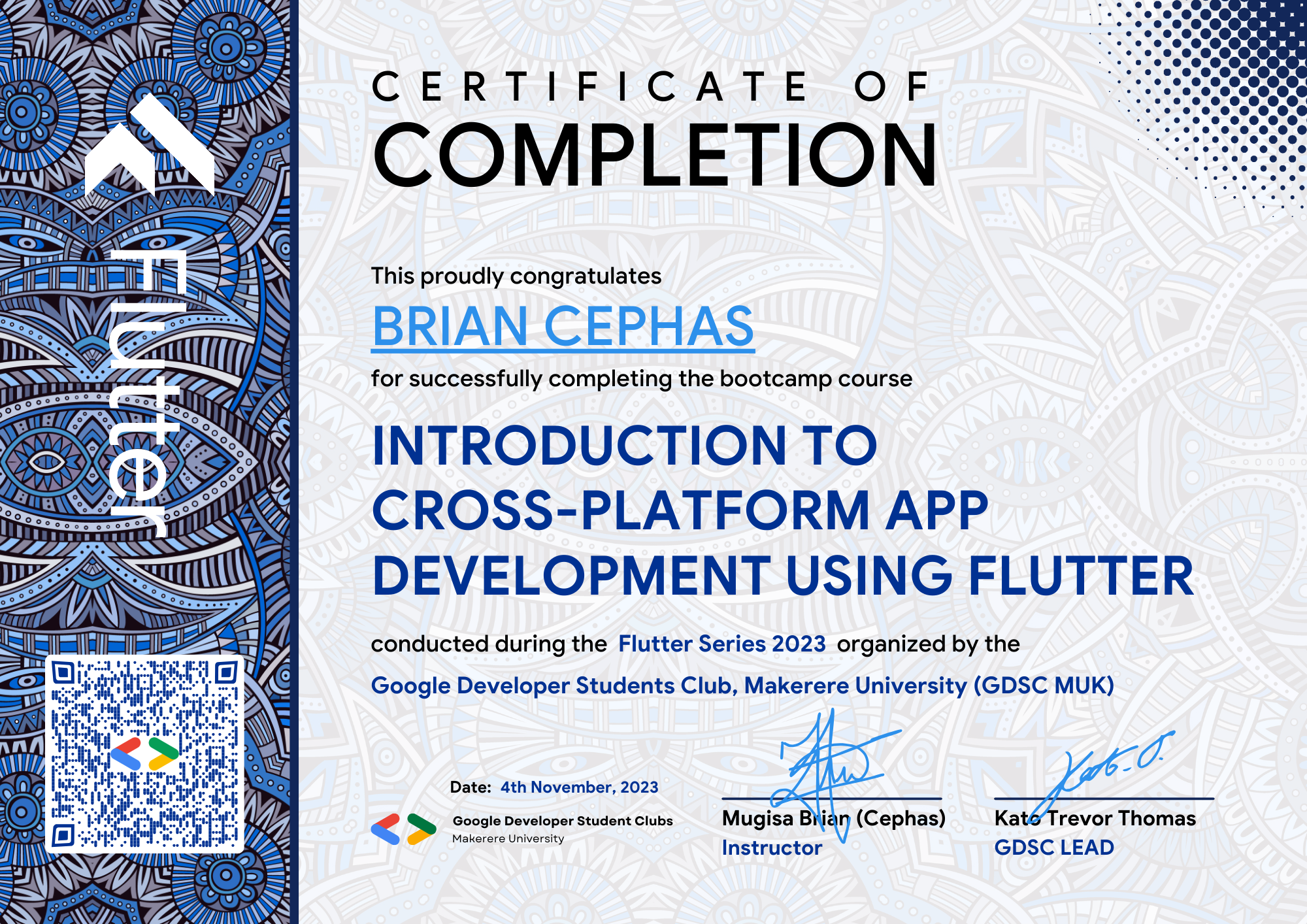Click the GDSC logo inside QR code
Screen dimensions: 1307x924
coord(144,754)
